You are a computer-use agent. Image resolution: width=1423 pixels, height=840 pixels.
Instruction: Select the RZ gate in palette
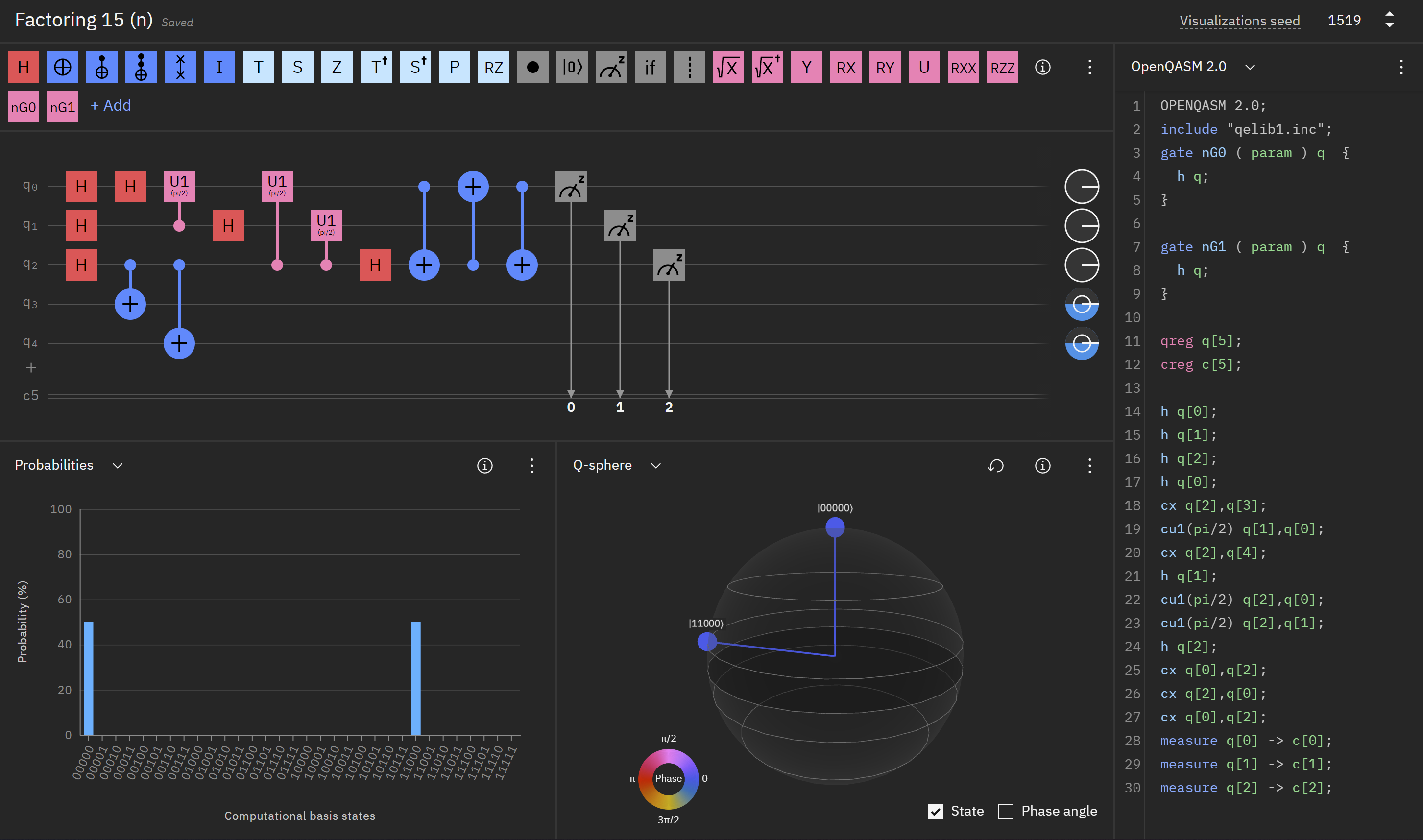click(x=494, y=68)
